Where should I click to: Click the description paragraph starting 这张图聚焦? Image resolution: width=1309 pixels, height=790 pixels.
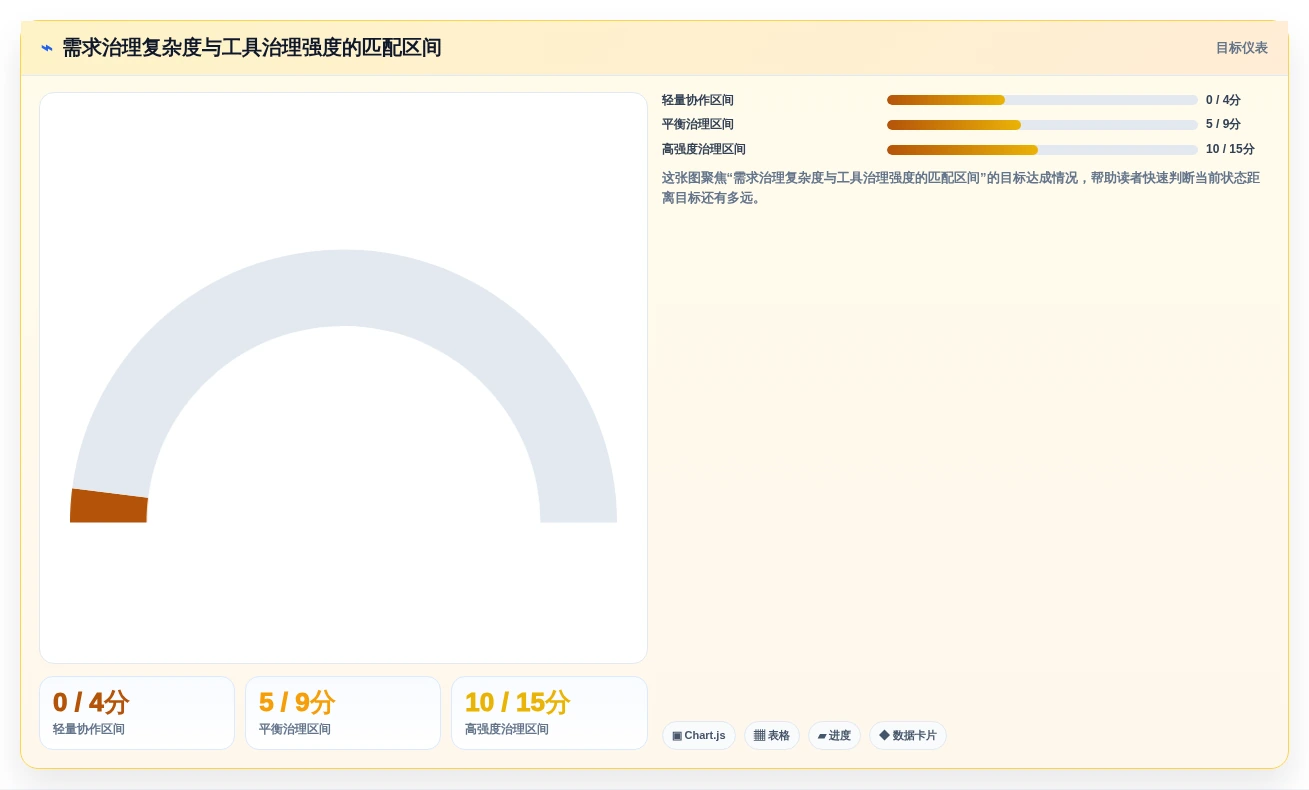pyautogui.click(x=961, y=188)
